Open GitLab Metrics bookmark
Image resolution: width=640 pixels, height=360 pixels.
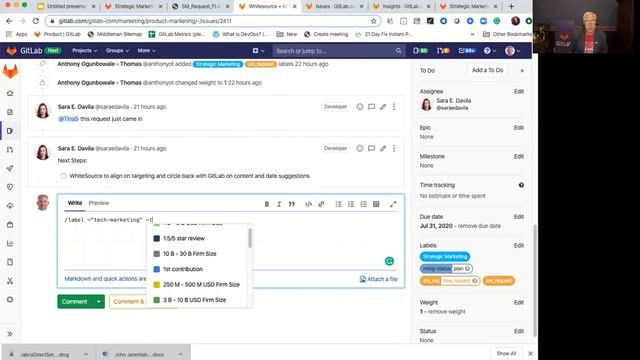pos(177,34)
